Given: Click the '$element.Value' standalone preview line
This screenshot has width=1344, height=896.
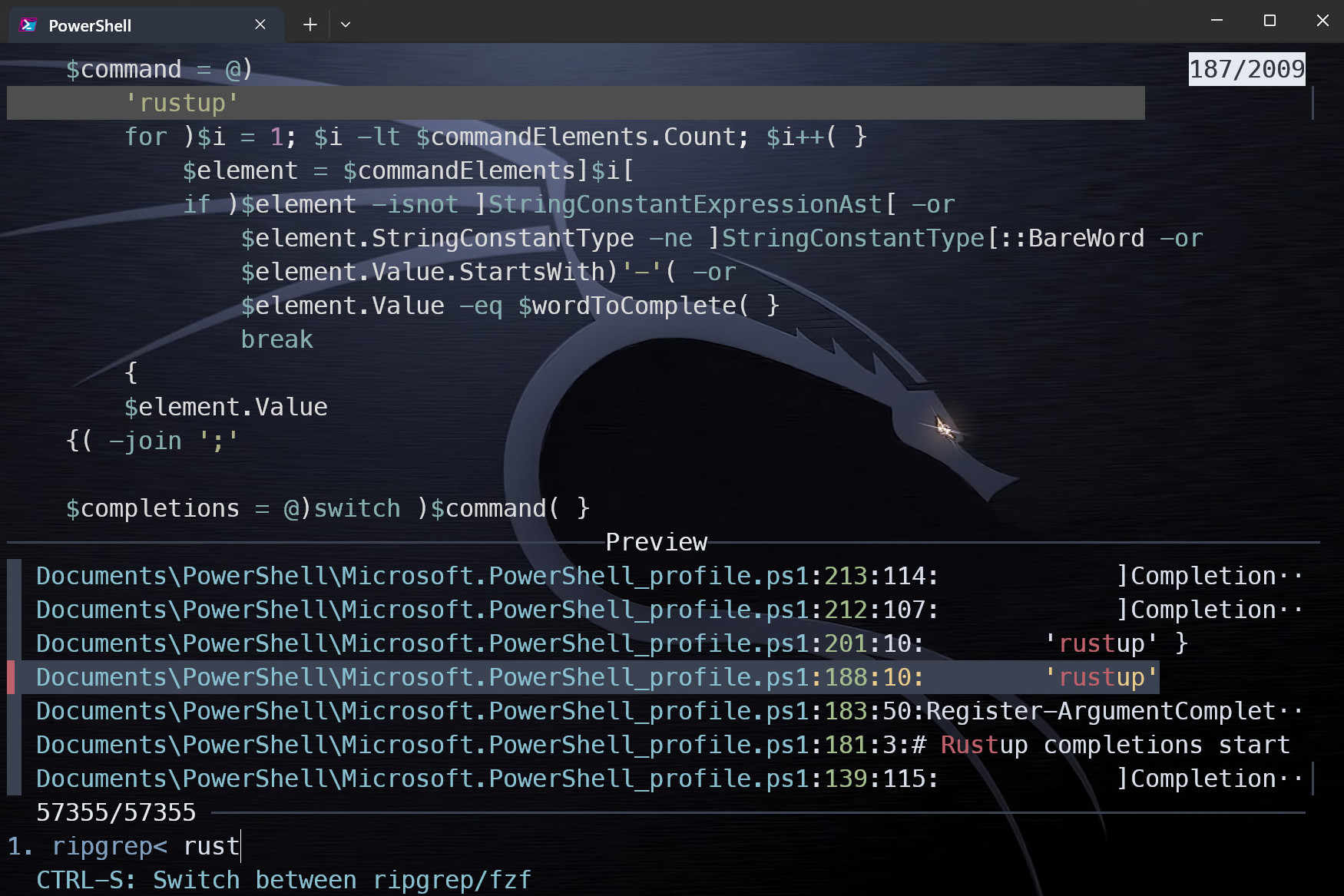Looking at the screenshot, I should [x=226, y=407].
